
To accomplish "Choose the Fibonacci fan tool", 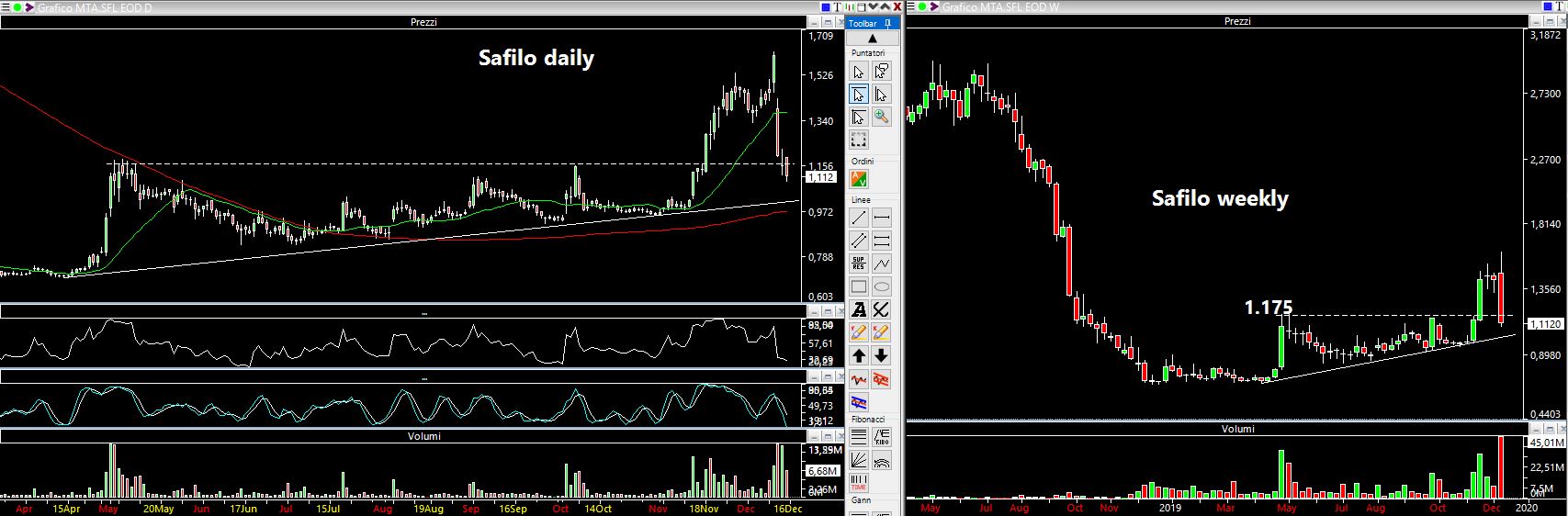I will click(859, 460).
